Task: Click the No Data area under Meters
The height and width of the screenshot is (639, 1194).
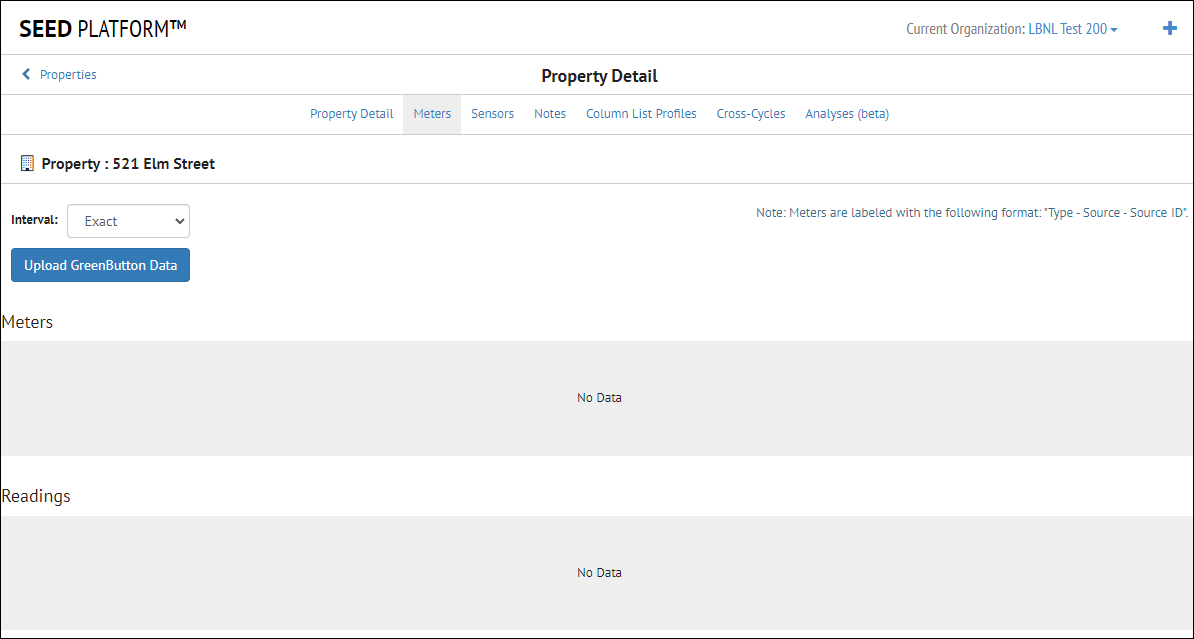Action: 598,397
